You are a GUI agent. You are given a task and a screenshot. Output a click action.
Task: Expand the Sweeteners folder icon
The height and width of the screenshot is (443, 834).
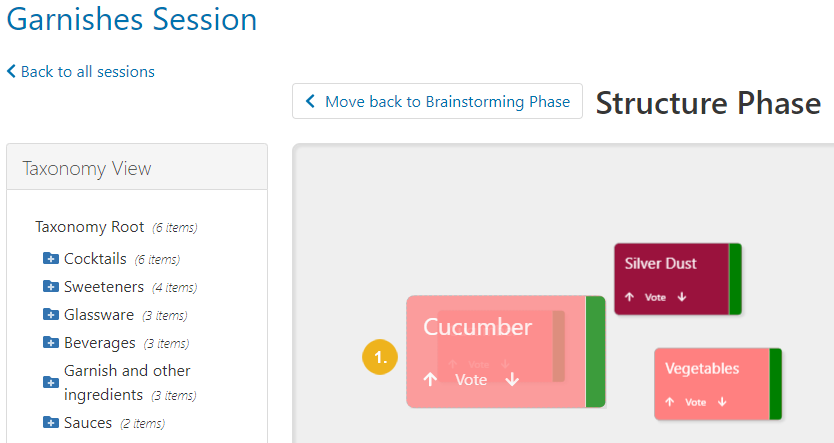coord(51,287)
